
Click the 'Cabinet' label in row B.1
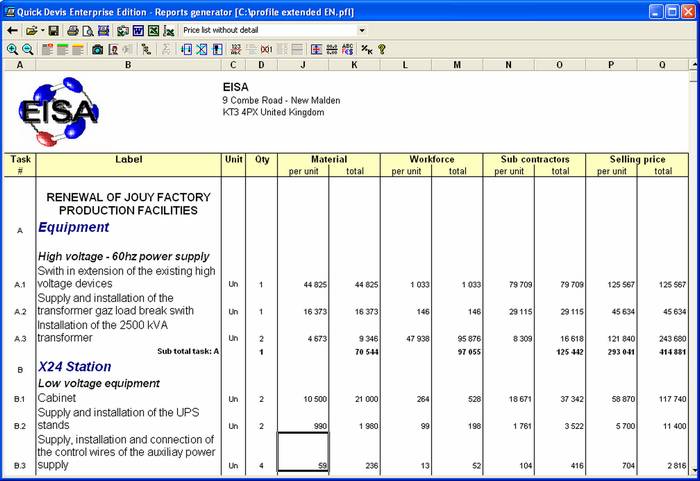(57, 398)
